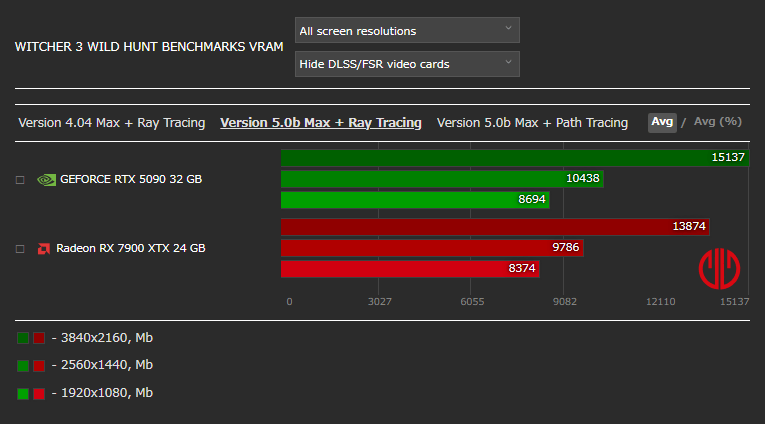Click the Avg button

662,122
